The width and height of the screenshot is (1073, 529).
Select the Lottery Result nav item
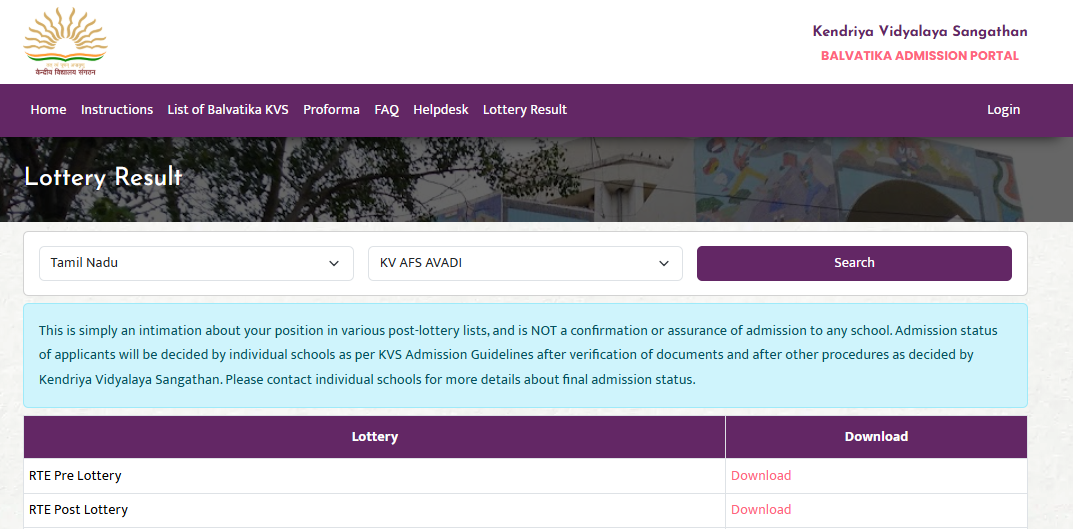[x=525, y=109]
